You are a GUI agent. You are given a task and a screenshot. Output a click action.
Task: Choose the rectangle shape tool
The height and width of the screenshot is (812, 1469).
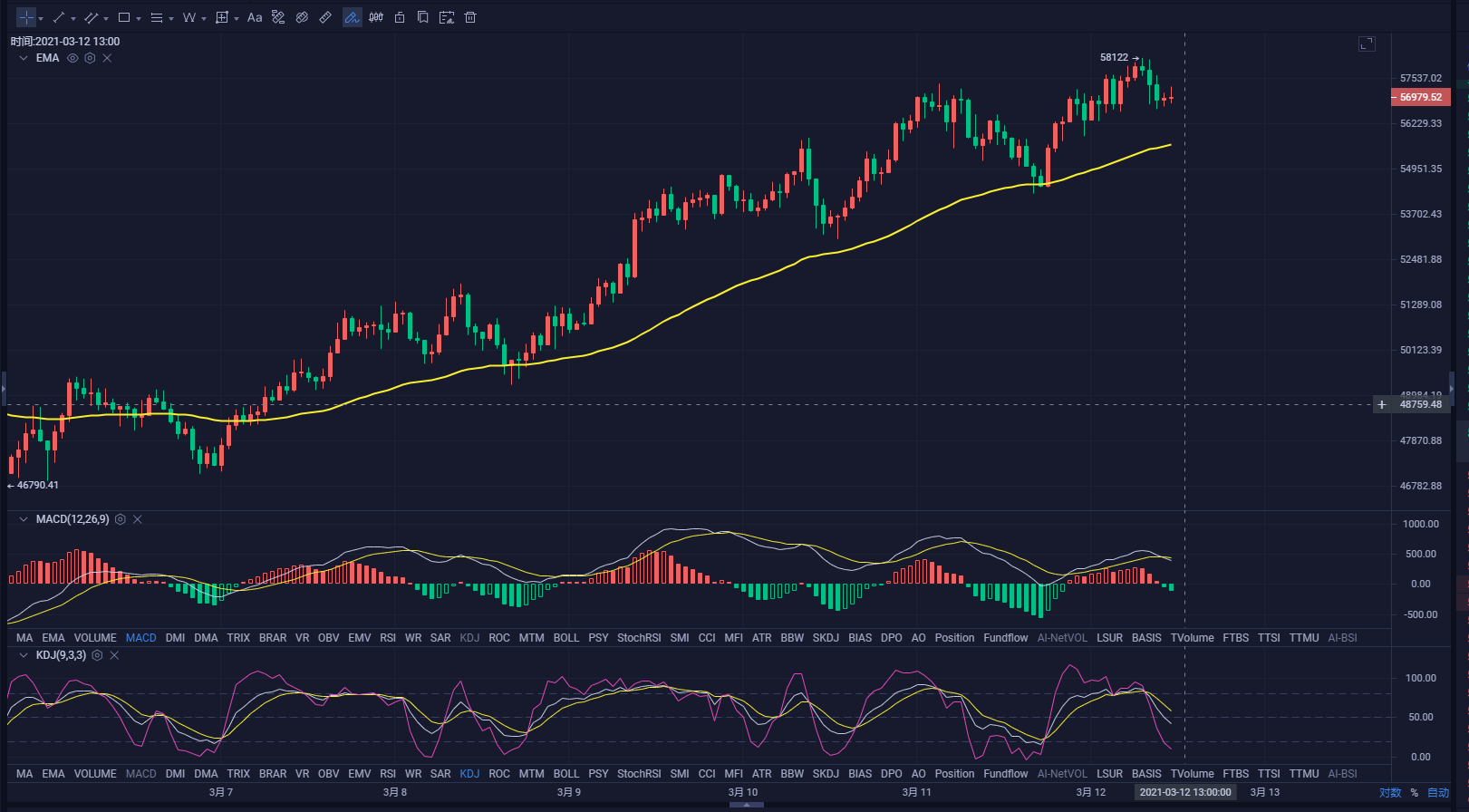pyautogui.click(x=124, y=17)
